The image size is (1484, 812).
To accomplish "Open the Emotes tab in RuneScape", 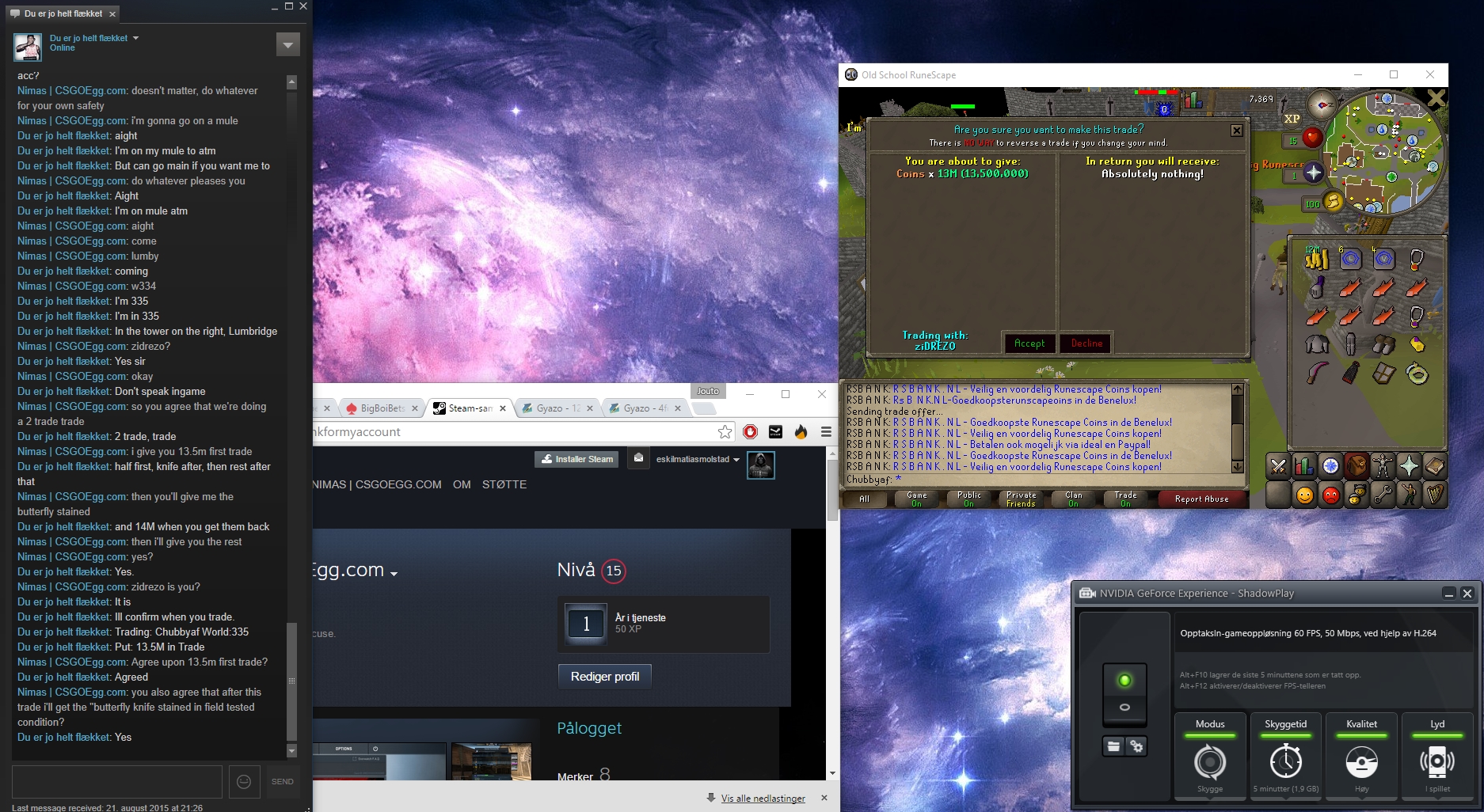I will click(1409, 495).
